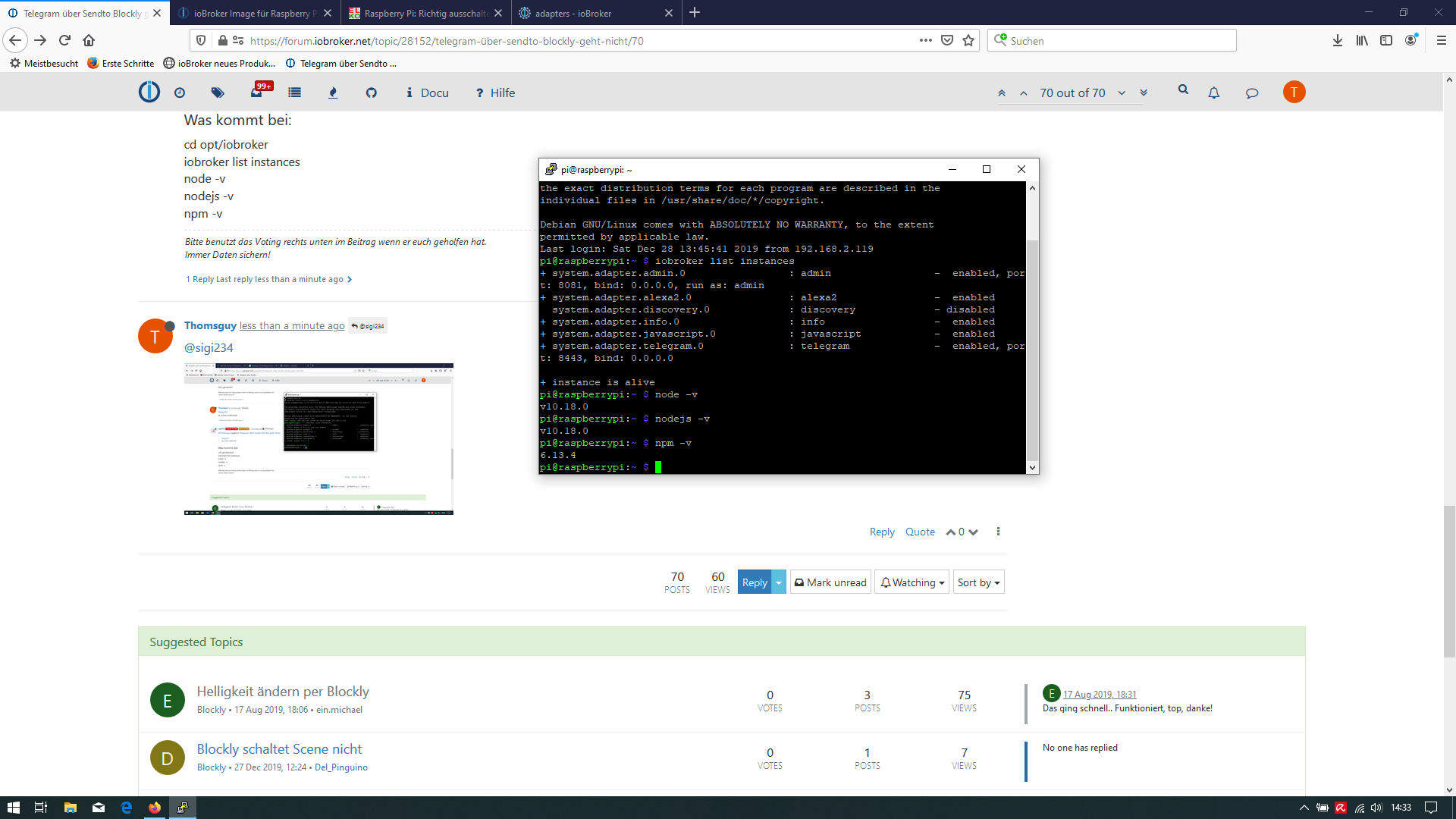Close the Telegram über Sendto Blockly tab
This screenshot has width=1456, height=819.
coord(157,13)
